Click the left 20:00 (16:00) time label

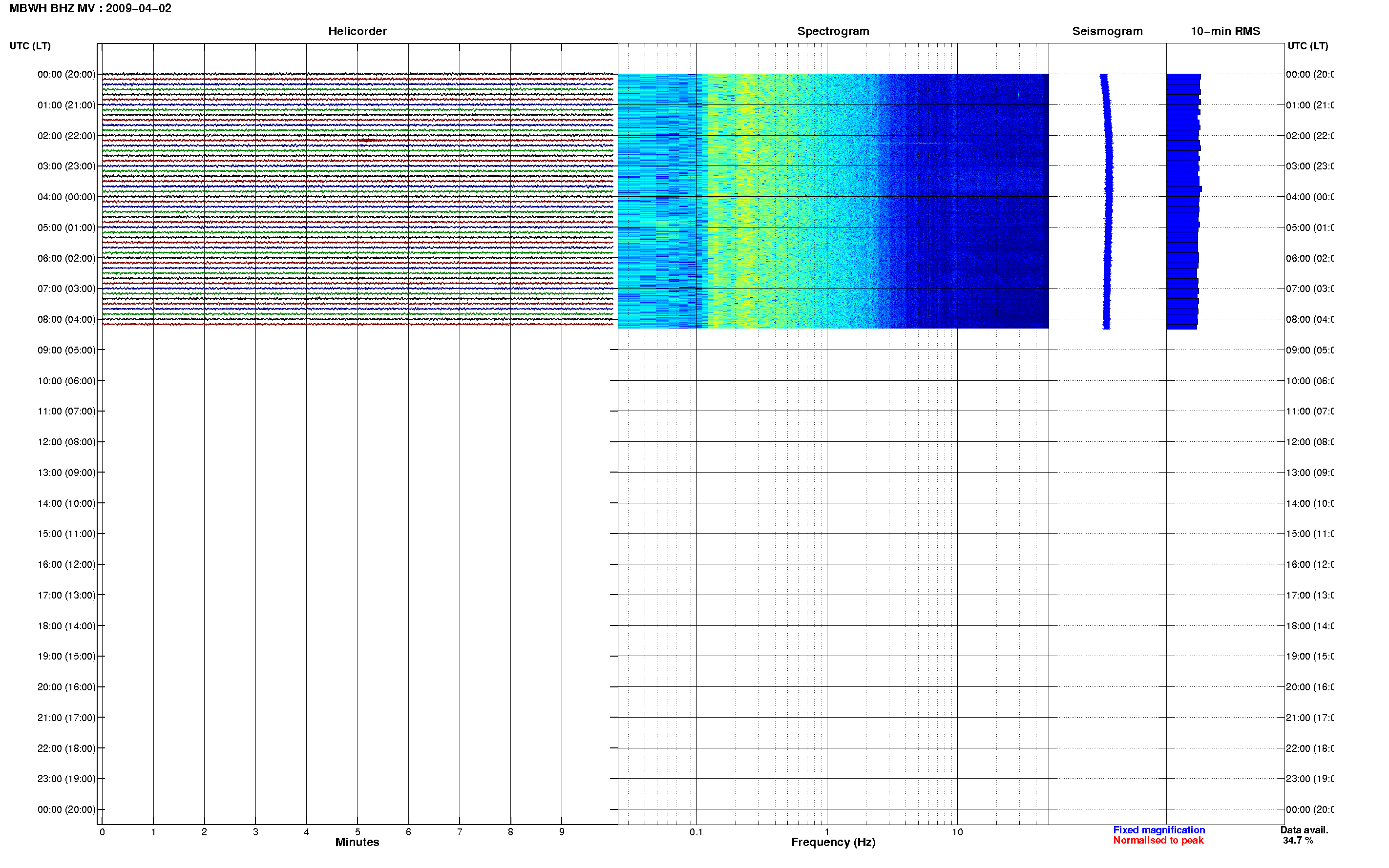point(66,687)
